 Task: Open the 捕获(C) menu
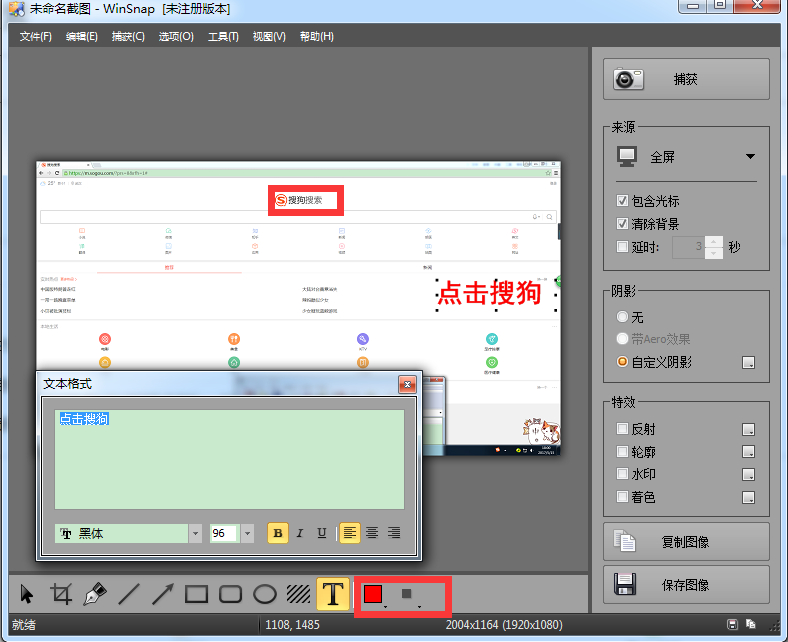tap(128, 37)
